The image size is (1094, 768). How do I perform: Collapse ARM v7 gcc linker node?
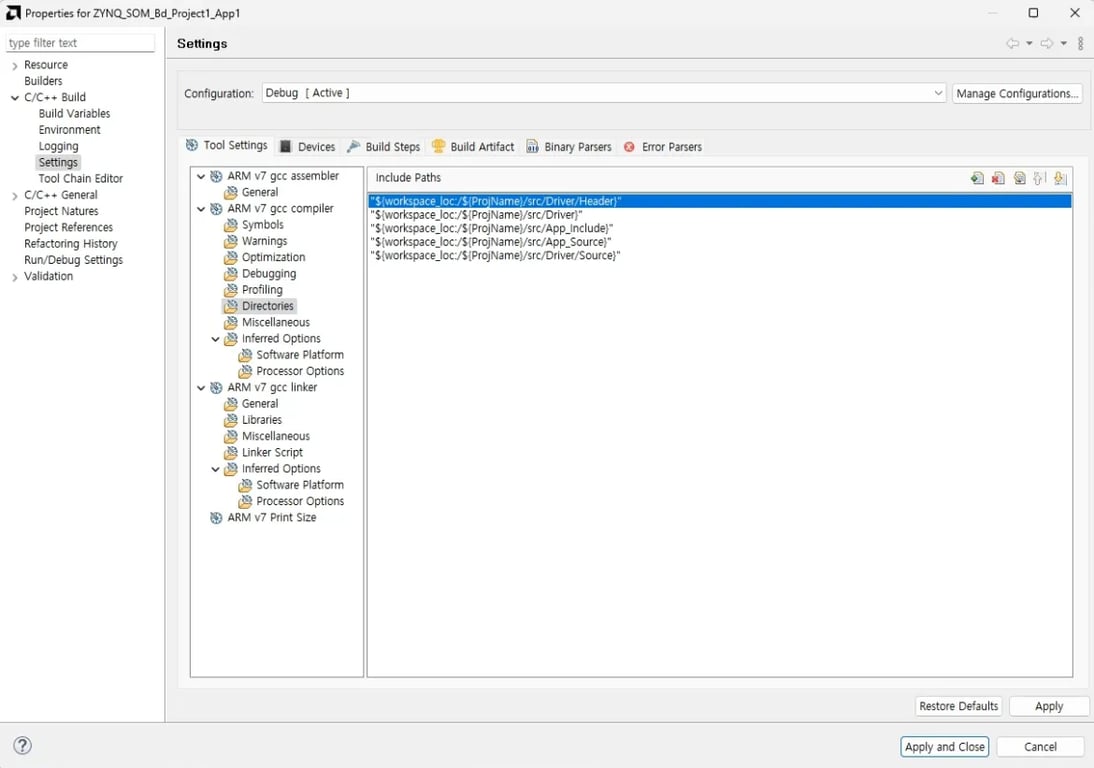(201, 388)
